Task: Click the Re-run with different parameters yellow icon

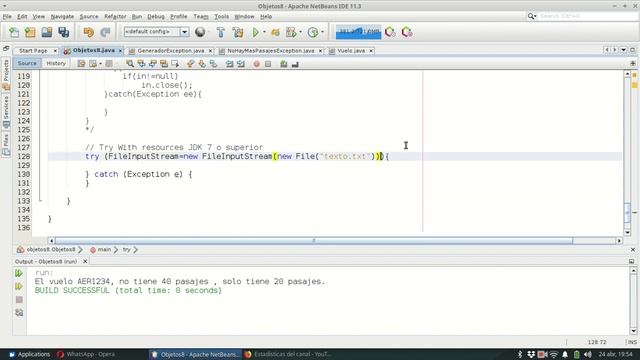Action: [19, 287]
